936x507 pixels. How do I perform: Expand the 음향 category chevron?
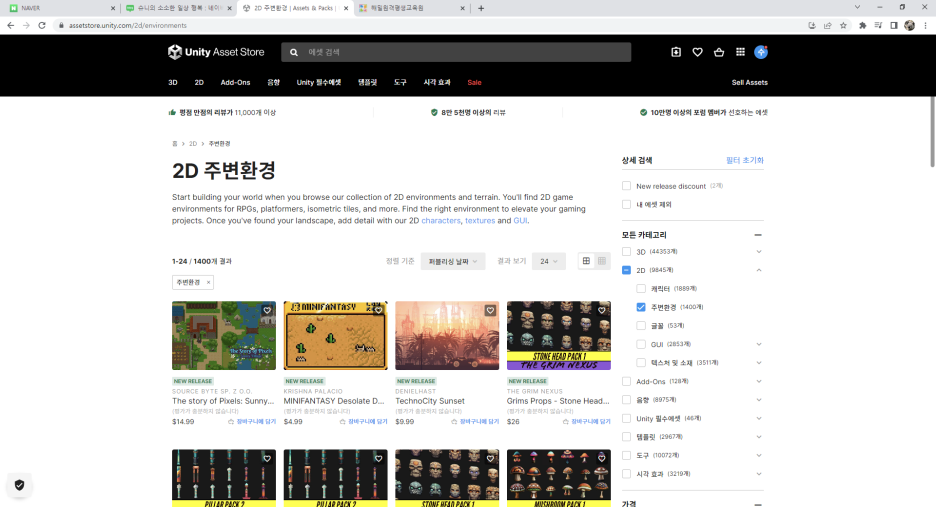(x=759, y=400)
